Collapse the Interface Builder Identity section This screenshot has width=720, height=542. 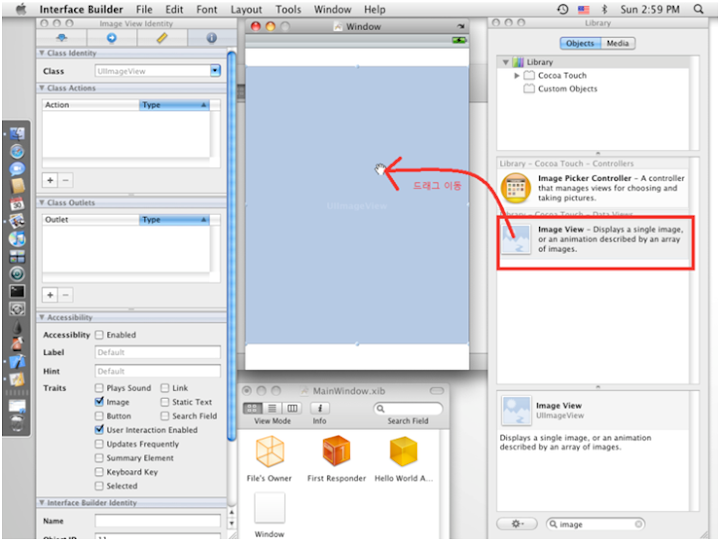click(x=42, y=503)
